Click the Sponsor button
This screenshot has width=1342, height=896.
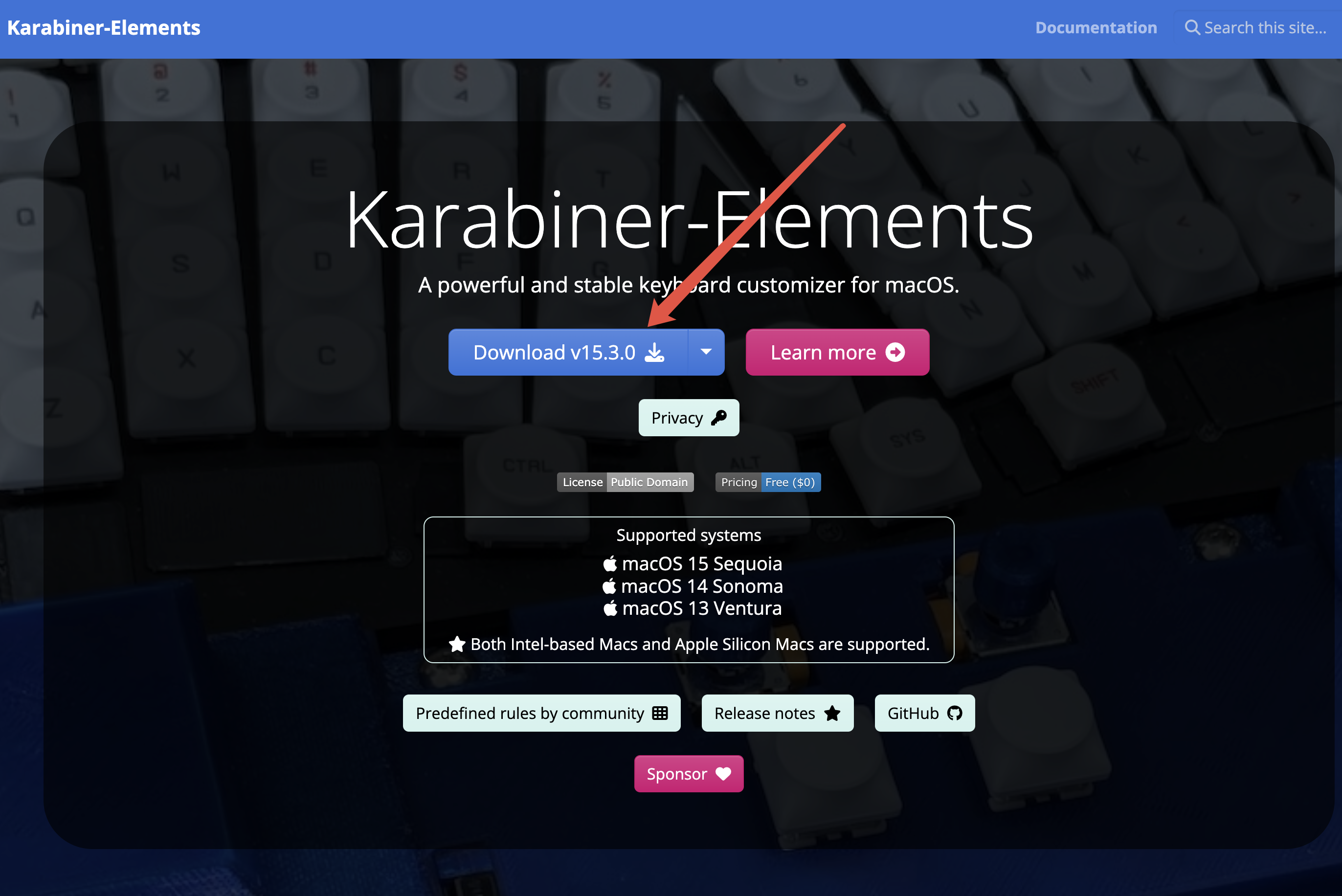[x=689, y=774]
